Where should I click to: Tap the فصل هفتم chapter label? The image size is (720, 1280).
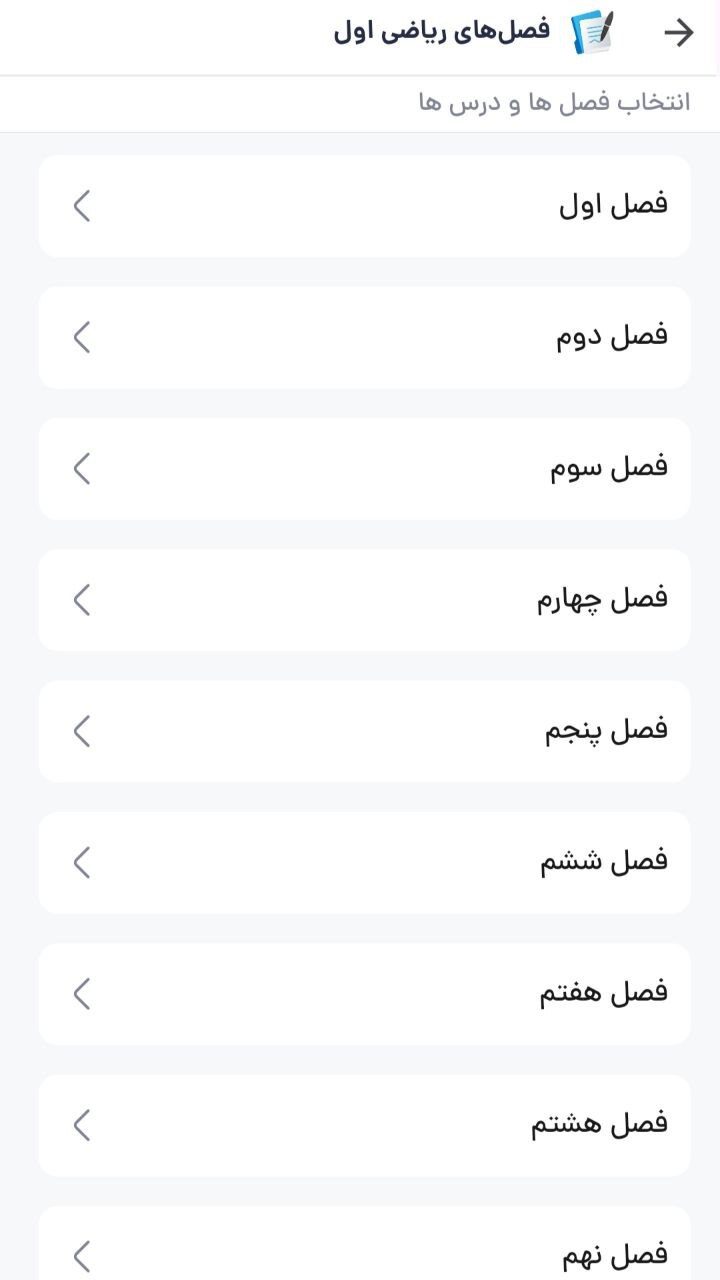point(603,993)
